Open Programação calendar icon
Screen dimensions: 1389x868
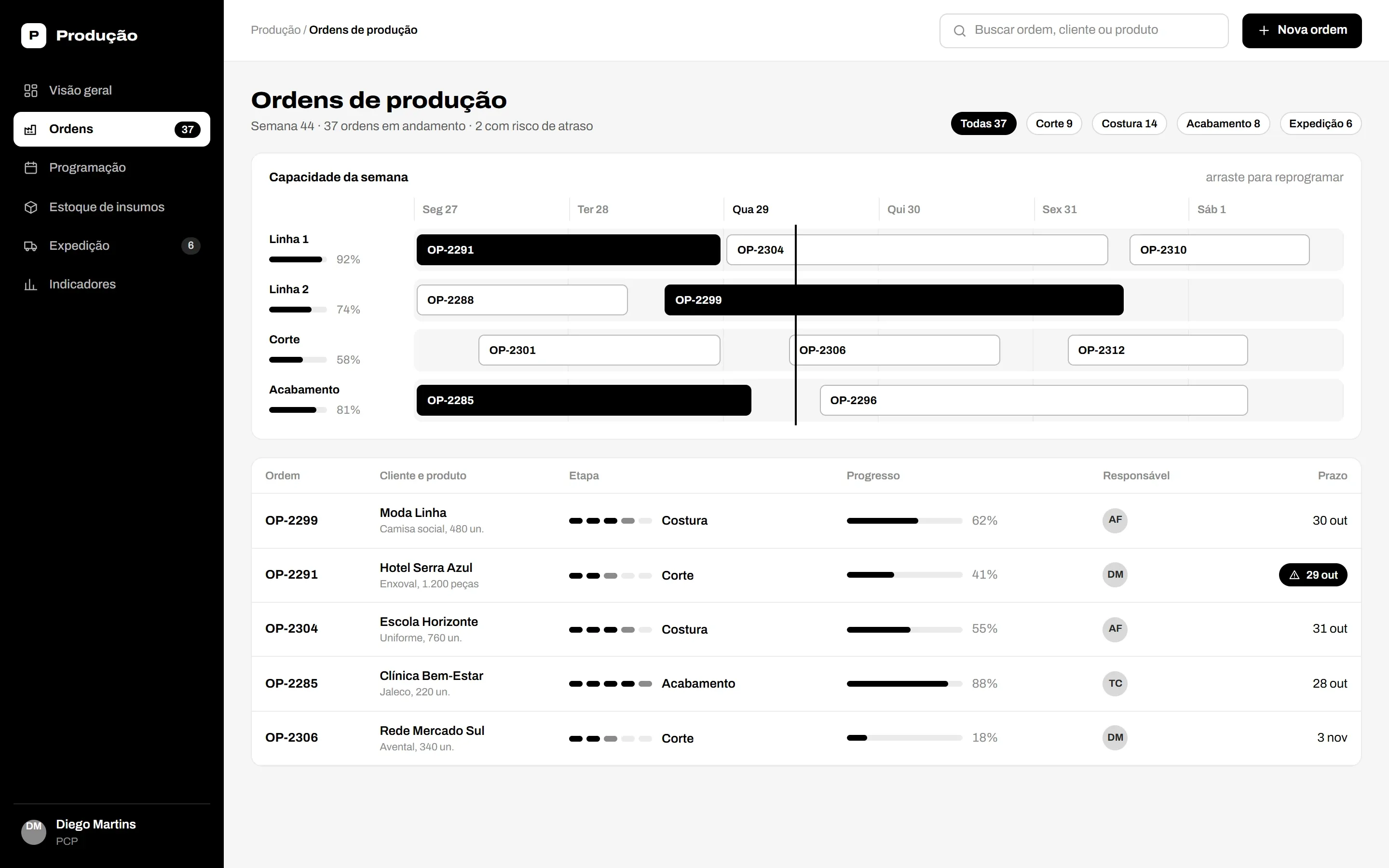tap(31, 168)
